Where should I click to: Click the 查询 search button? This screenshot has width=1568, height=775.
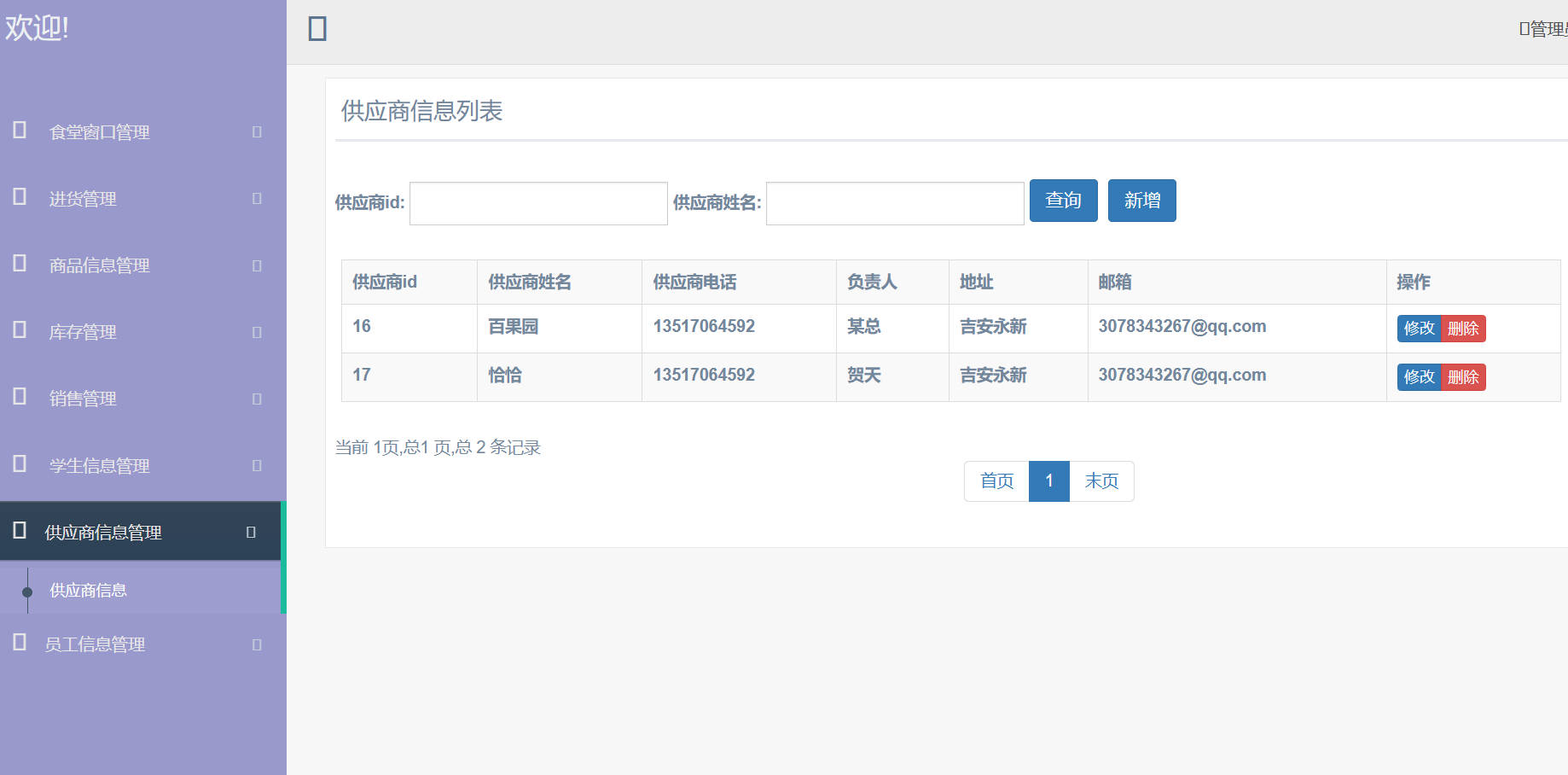[x=1063, y=201]
